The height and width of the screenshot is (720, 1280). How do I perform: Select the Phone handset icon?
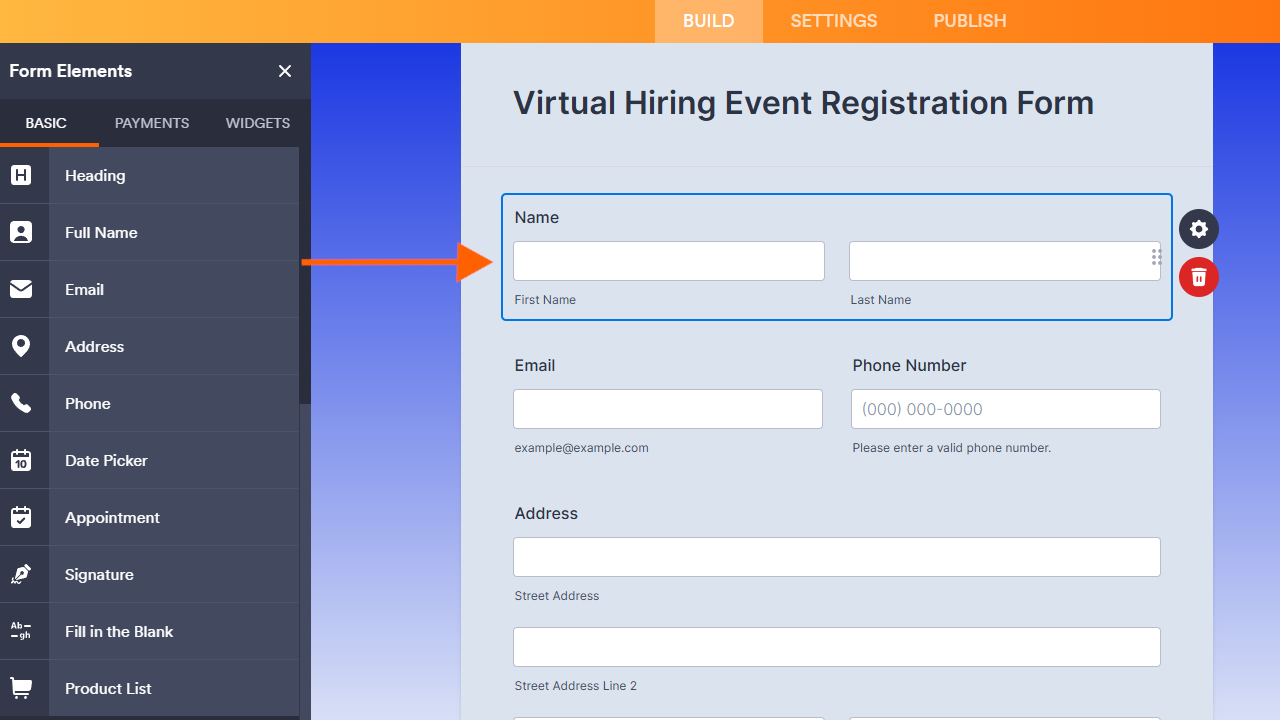21,404
